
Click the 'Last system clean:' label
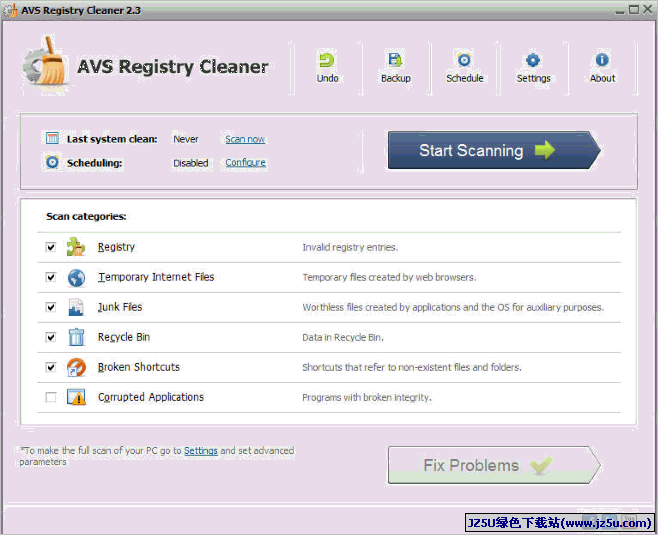coord(112,139)
